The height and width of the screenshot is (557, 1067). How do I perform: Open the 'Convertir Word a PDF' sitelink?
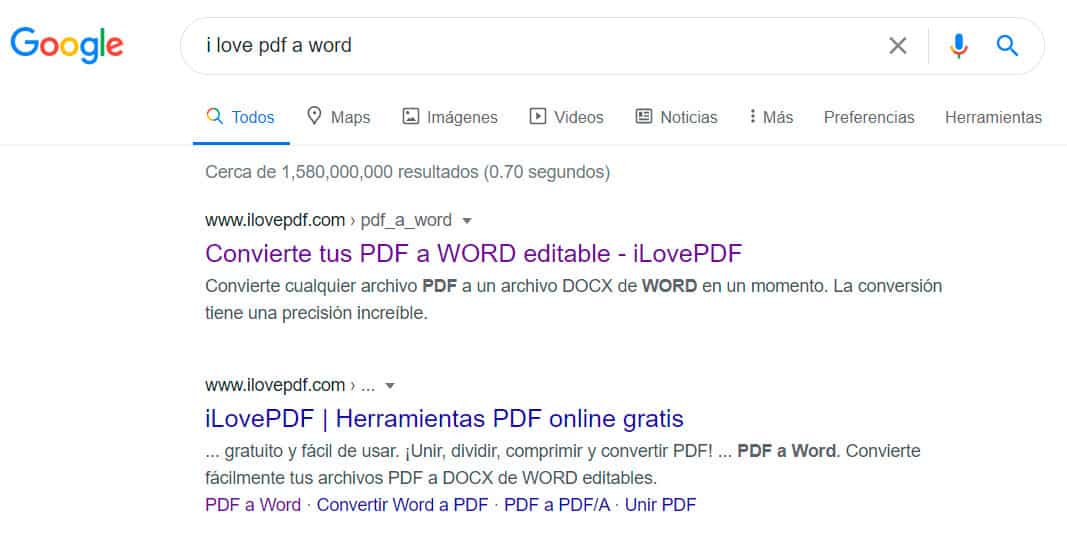coord(402,505)
